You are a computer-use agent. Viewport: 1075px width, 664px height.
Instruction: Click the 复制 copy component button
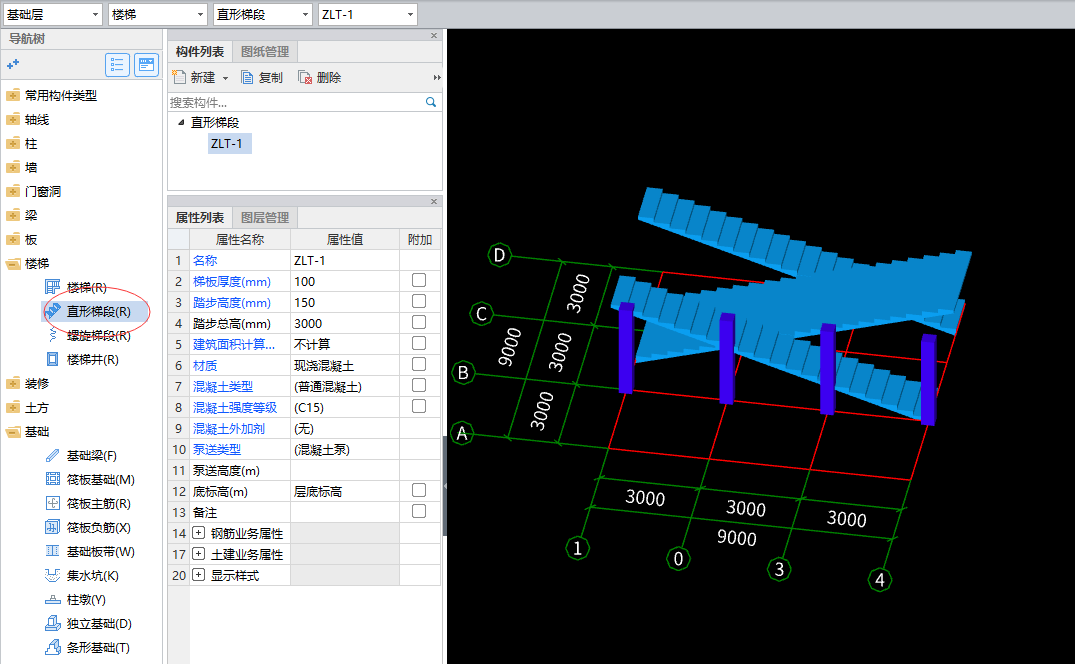pos(262,77)
